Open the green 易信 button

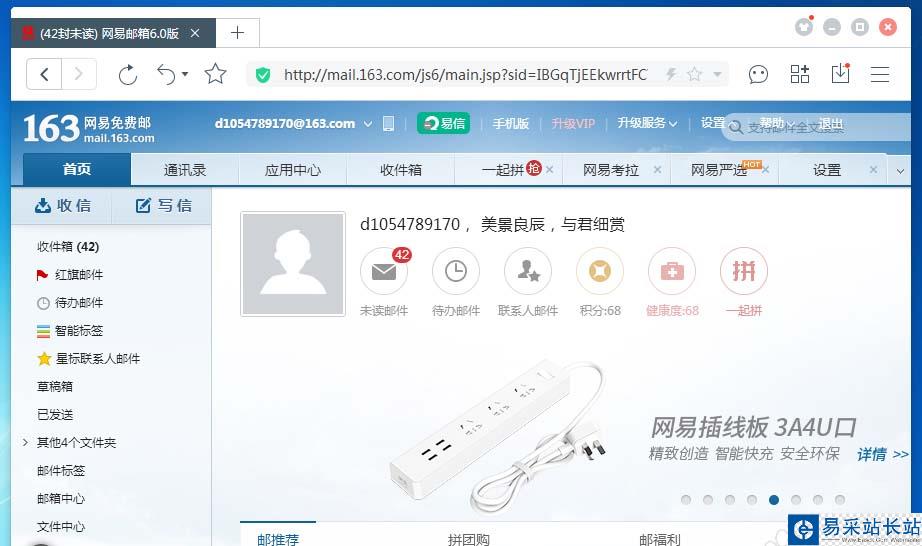(x=443, y=123)
